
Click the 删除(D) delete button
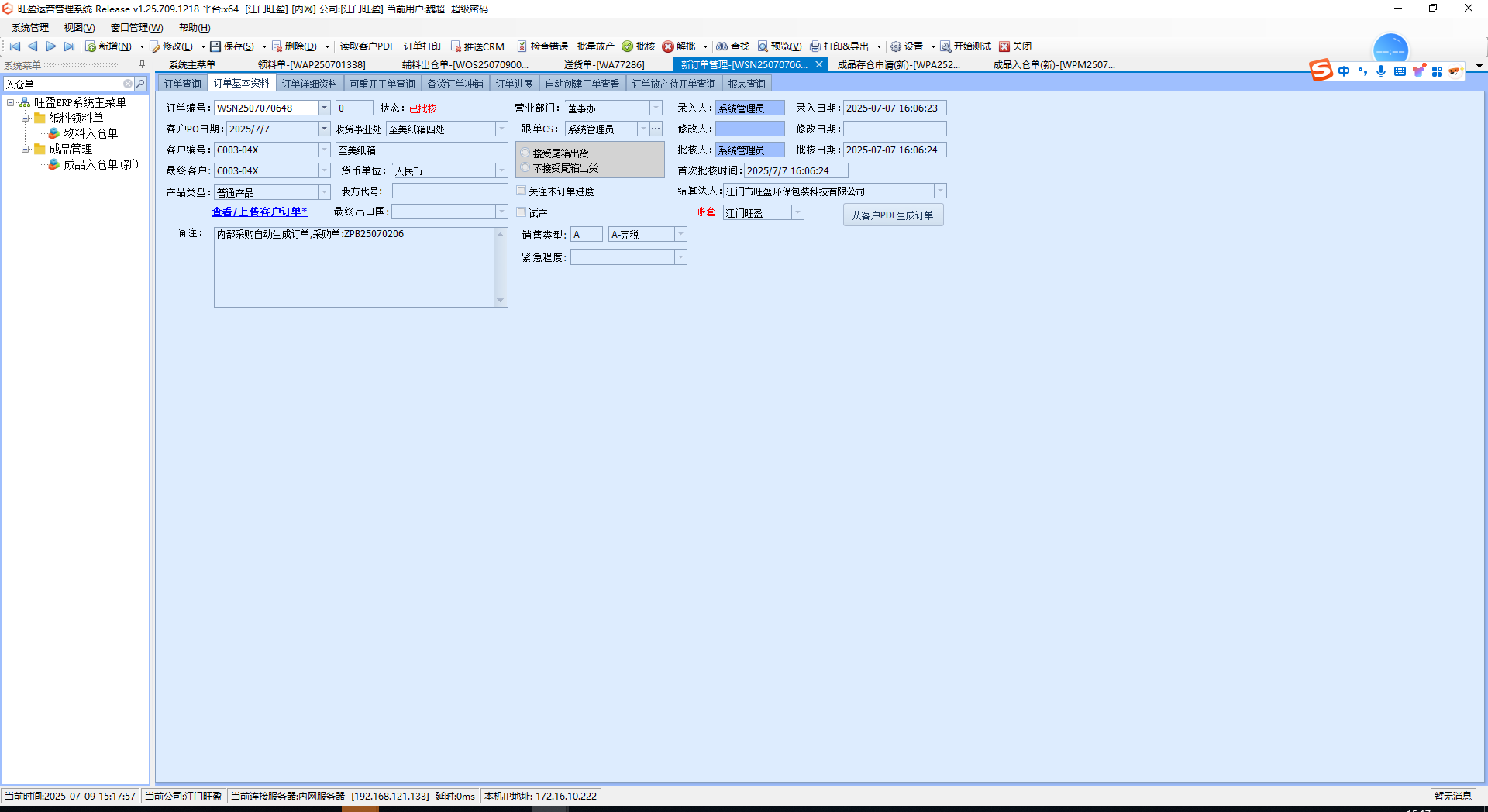294,46
